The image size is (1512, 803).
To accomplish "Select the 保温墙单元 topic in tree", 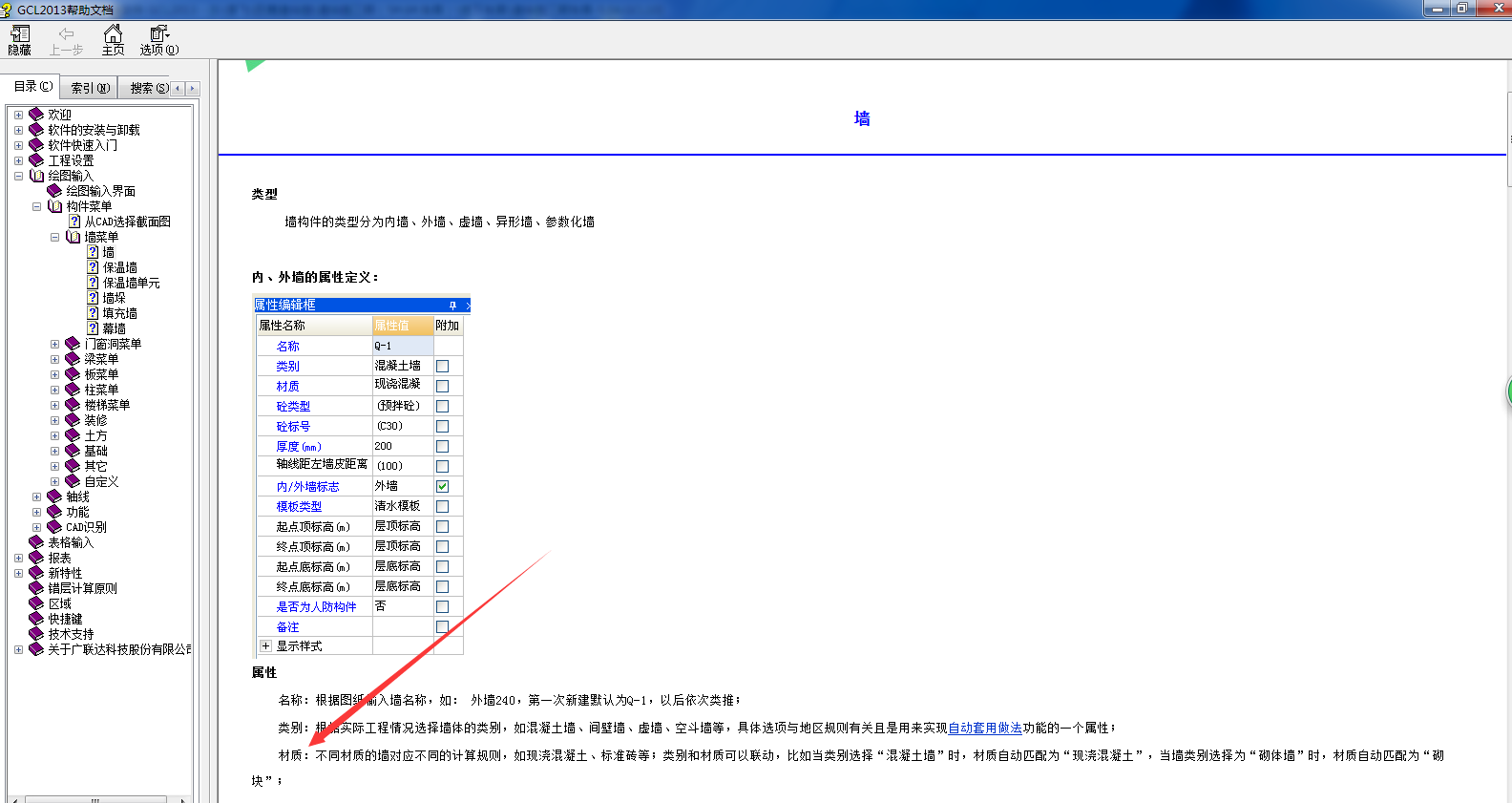I will [x=132, y=283].
